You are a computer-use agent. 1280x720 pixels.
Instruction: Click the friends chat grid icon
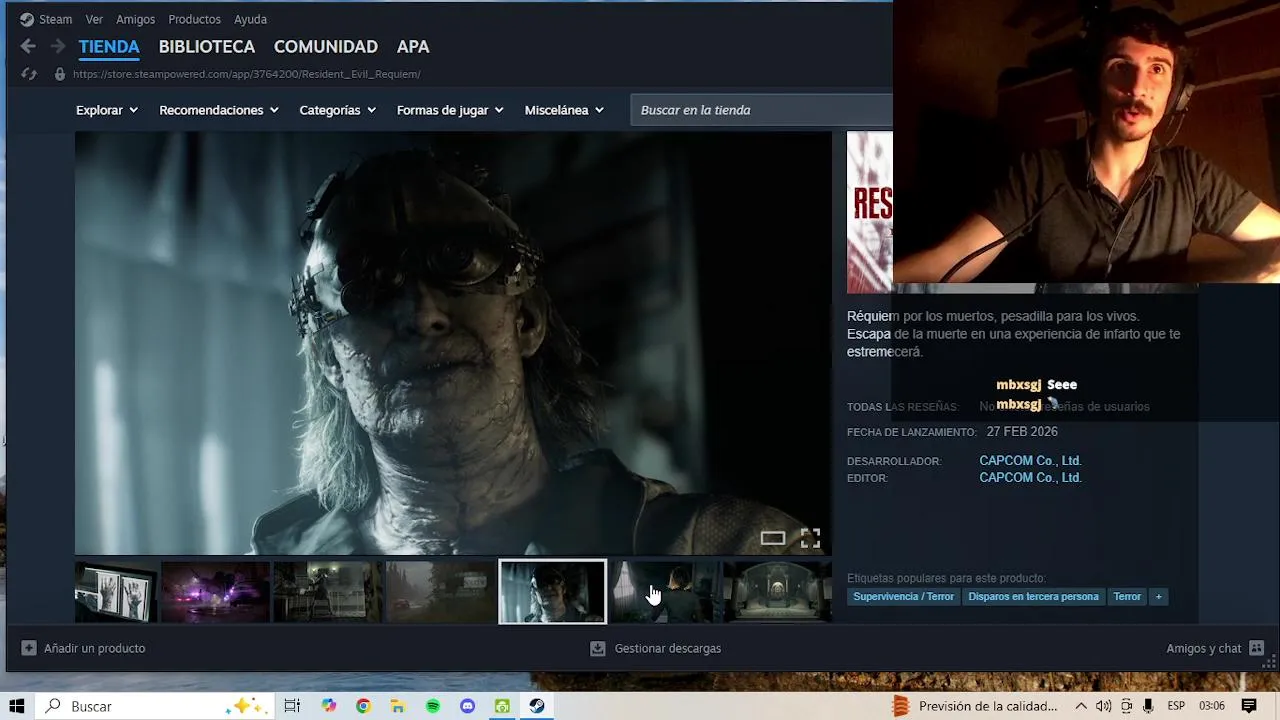point(1257,648)
